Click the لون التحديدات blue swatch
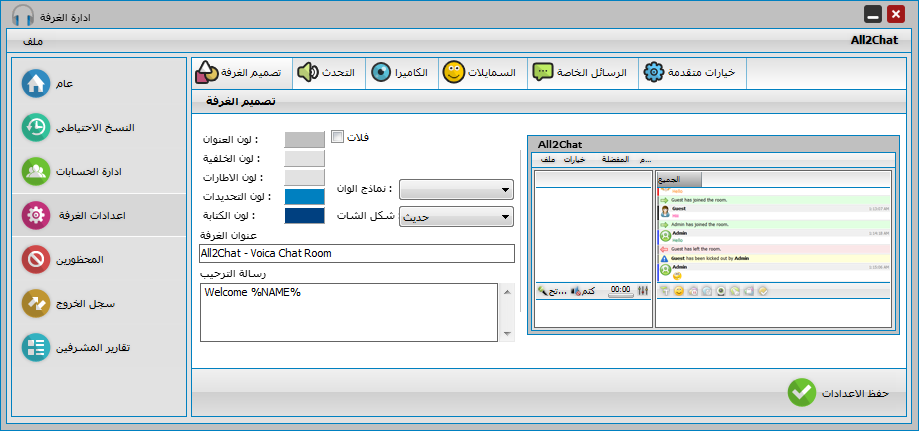The height and width of the screenshot is (431, 919). [x=304, y=196]
